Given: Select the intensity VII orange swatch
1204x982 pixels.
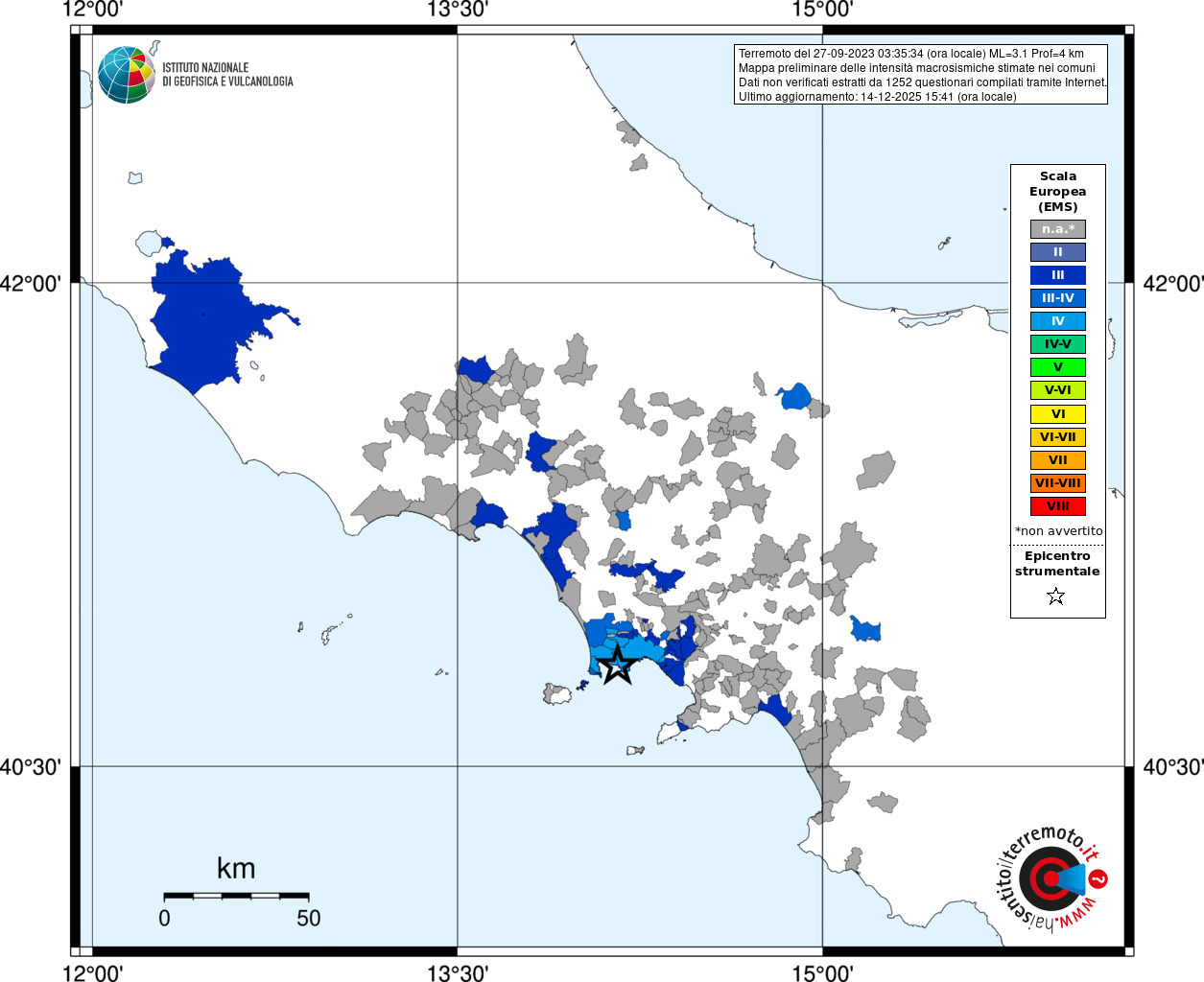Looking at the screenshot, I should [1058, 460].
